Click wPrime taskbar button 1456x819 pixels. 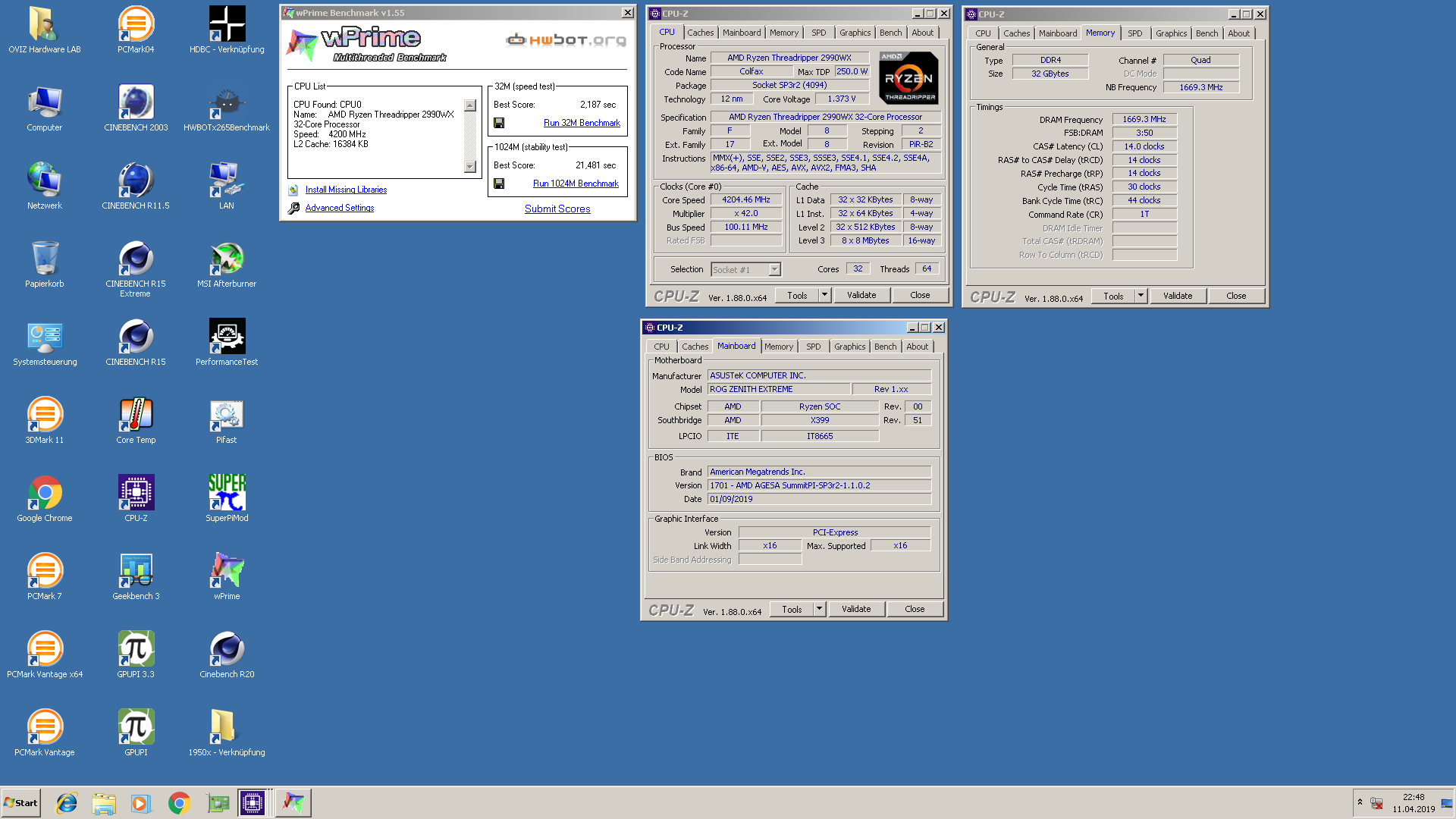(293, 803)
